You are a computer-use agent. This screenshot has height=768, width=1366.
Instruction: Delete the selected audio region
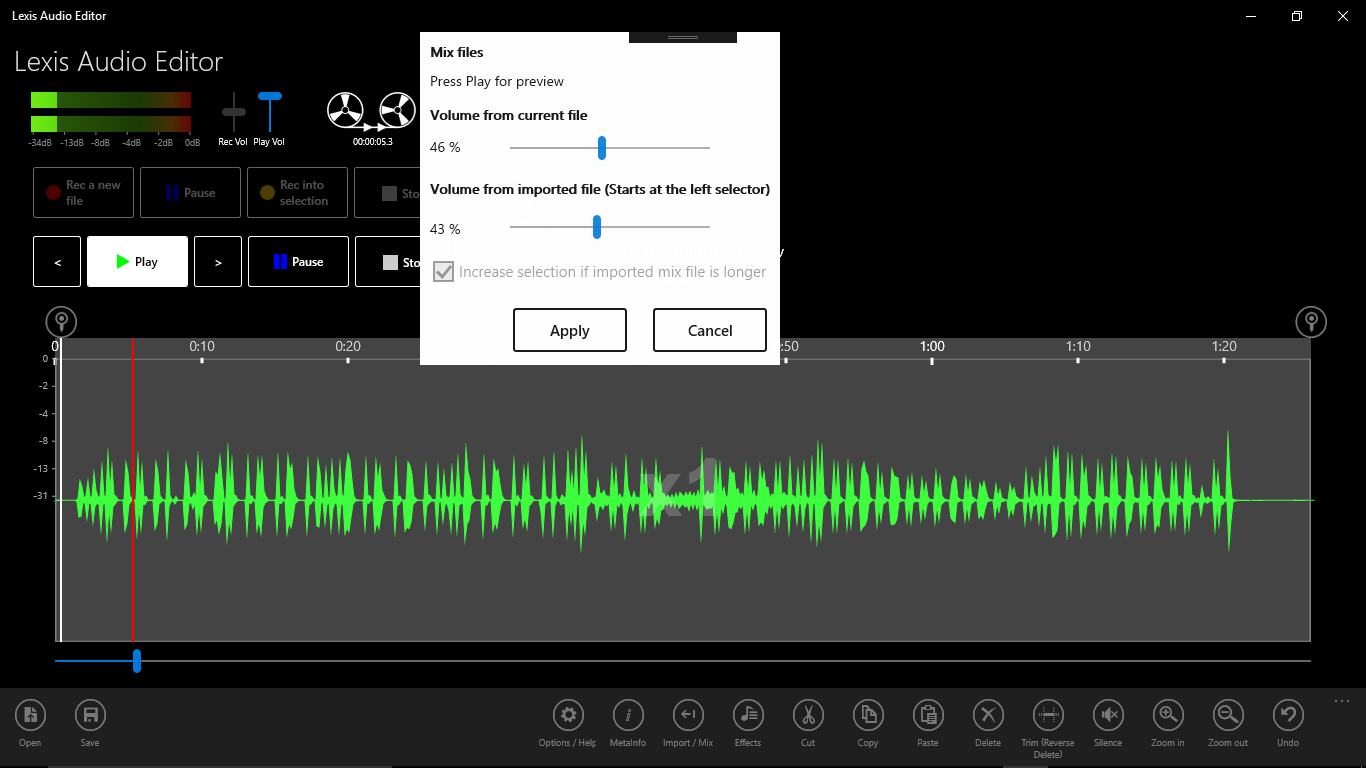point(988,715)
